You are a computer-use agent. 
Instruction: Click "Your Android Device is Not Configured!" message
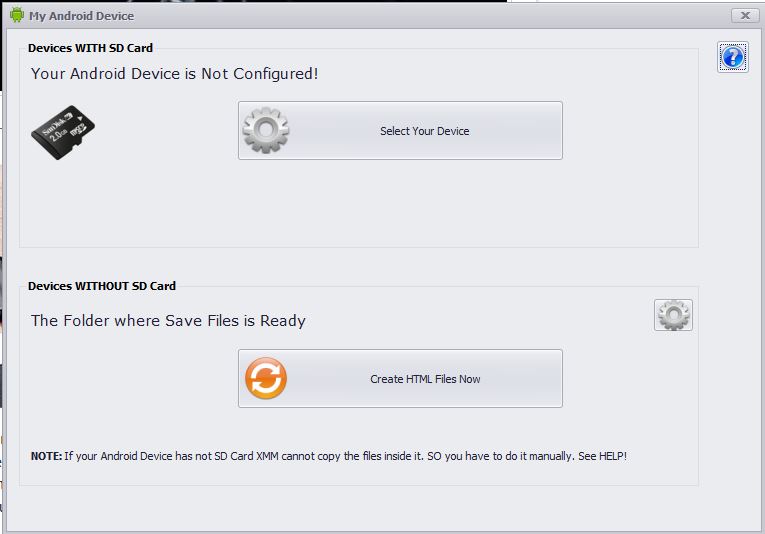point(174,73)
